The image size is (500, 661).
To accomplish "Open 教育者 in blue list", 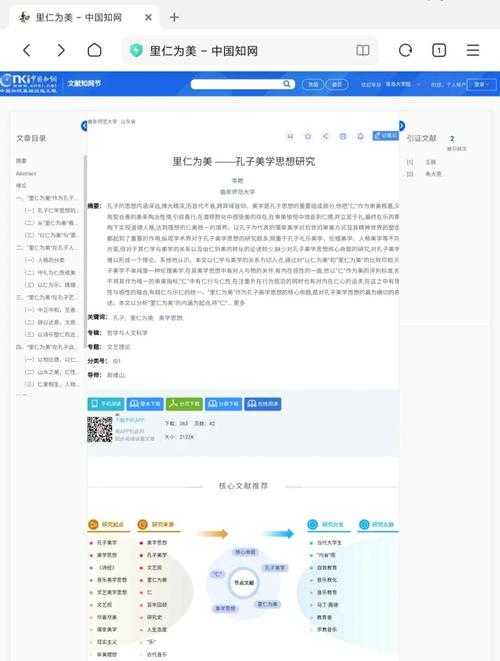I will click(x=324, y=617).
